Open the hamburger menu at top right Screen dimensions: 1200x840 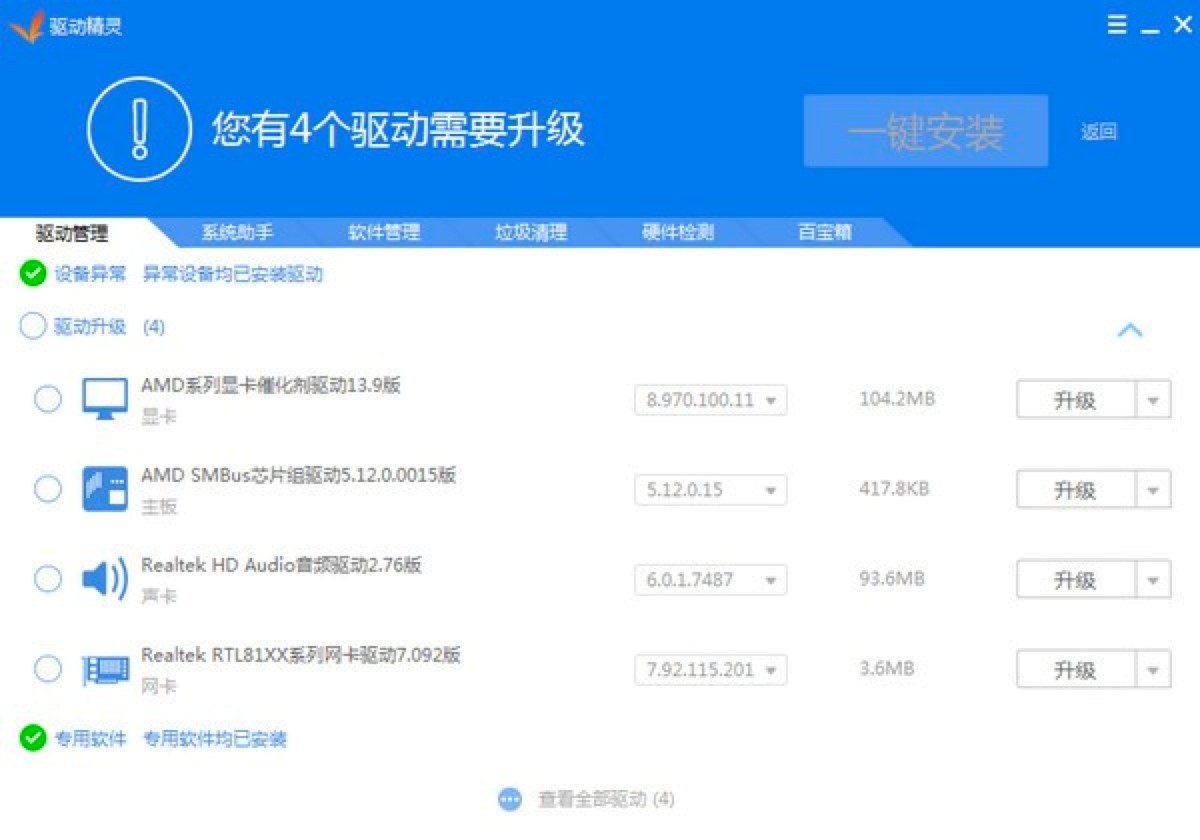[1117, 24]
